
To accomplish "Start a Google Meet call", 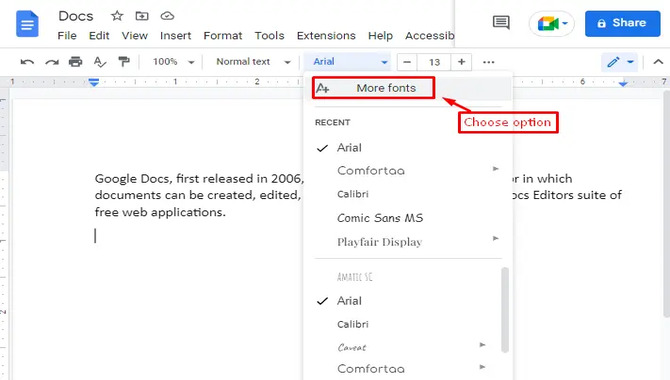I will 548,24.
